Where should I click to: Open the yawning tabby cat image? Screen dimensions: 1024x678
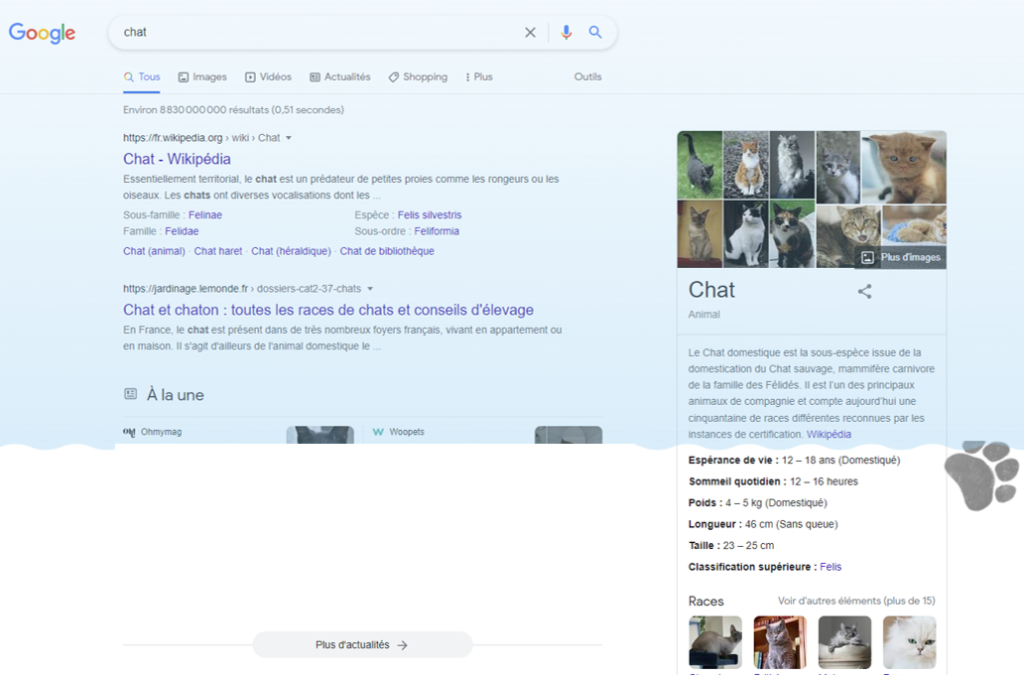point(849,236)
